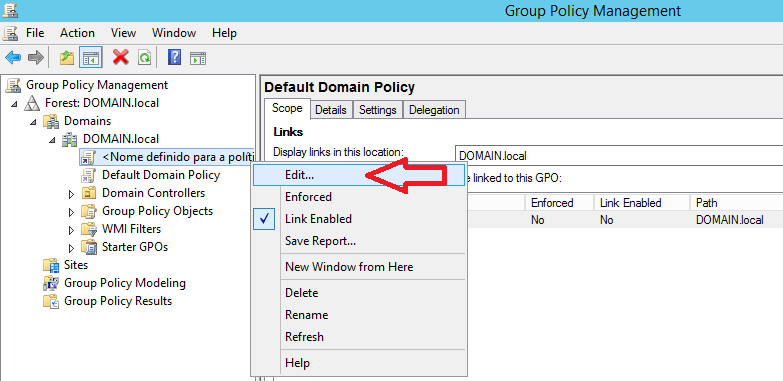Click the DOMAIN.local domain icon in tree
Image resolution: width=783 pixels, height=381 pixels.
(x=70, y=139)
